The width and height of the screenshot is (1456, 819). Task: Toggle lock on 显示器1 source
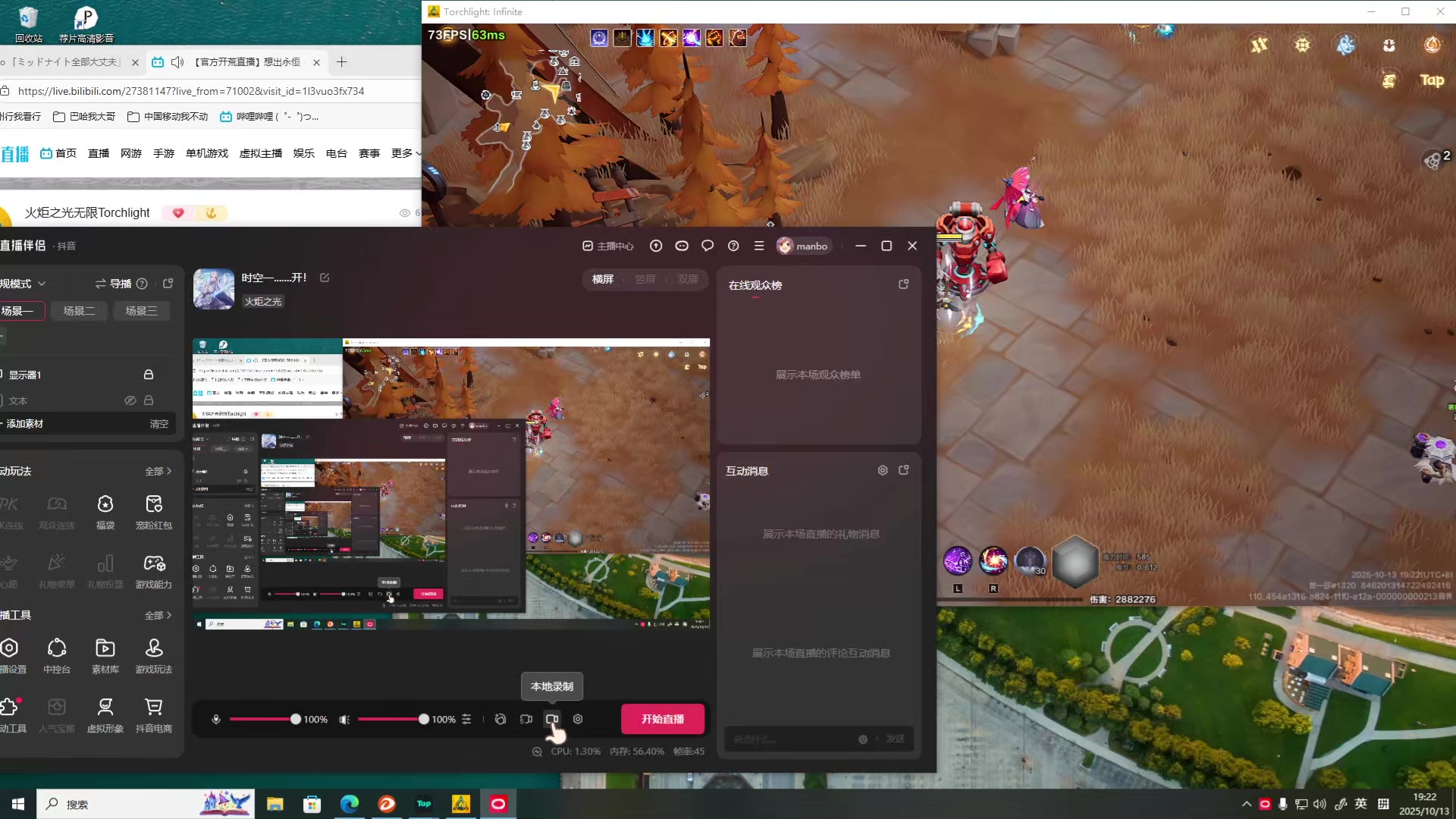click(149, 375)
